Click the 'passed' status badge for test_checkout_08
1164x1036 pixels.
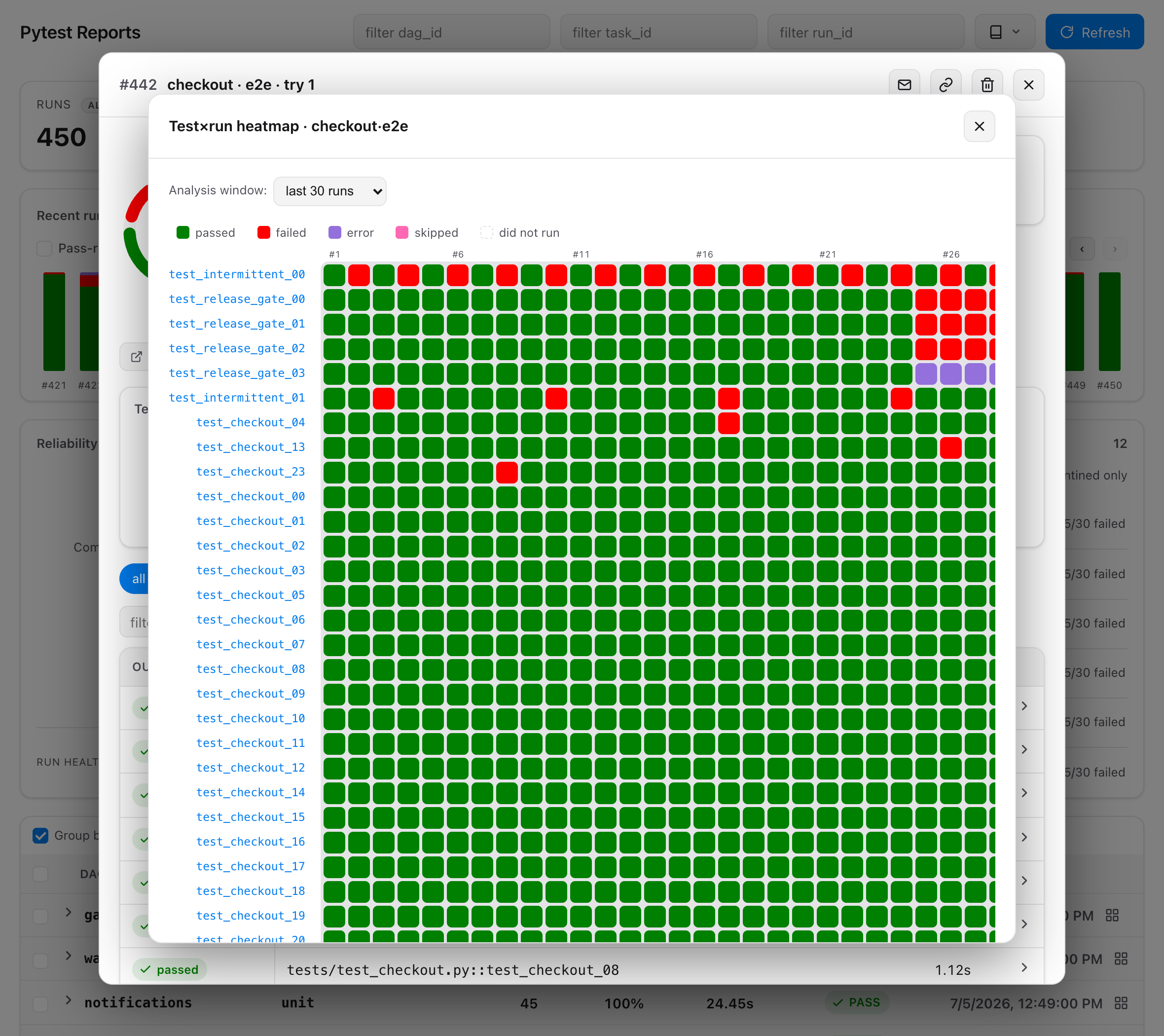click(169, 969)
